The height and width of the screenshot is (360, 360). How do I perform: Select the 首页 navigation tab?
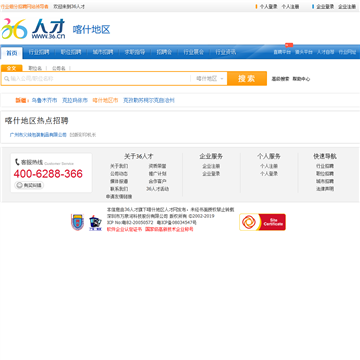[12, 53]
